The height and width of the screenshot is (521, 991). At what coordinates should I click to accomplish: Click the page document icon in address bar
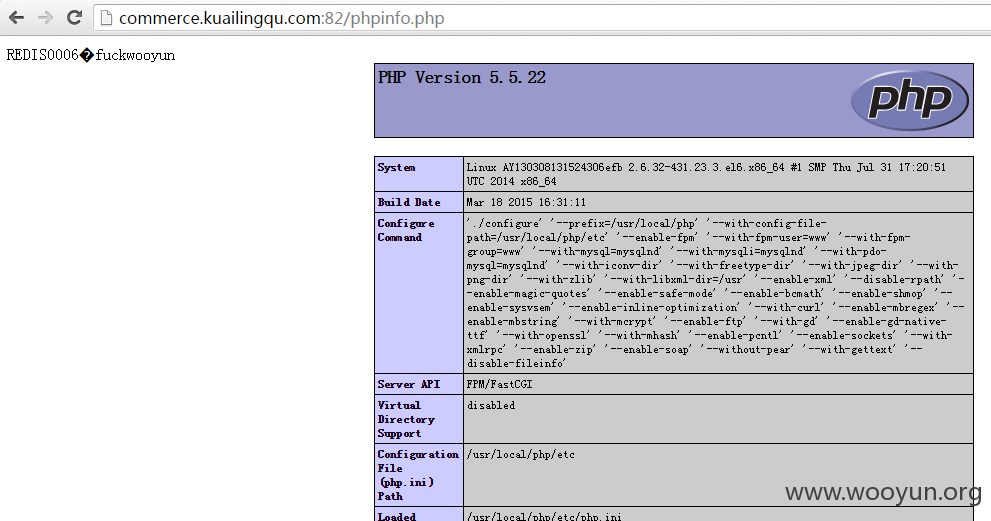coord(106,18)
